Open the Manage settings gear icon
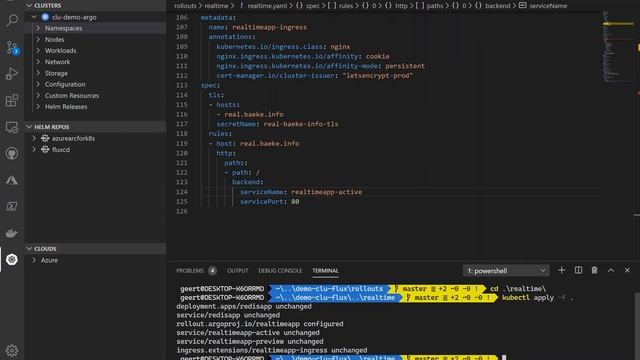Image resolution: width=640 pixels, height=360 pixels. 12,350
